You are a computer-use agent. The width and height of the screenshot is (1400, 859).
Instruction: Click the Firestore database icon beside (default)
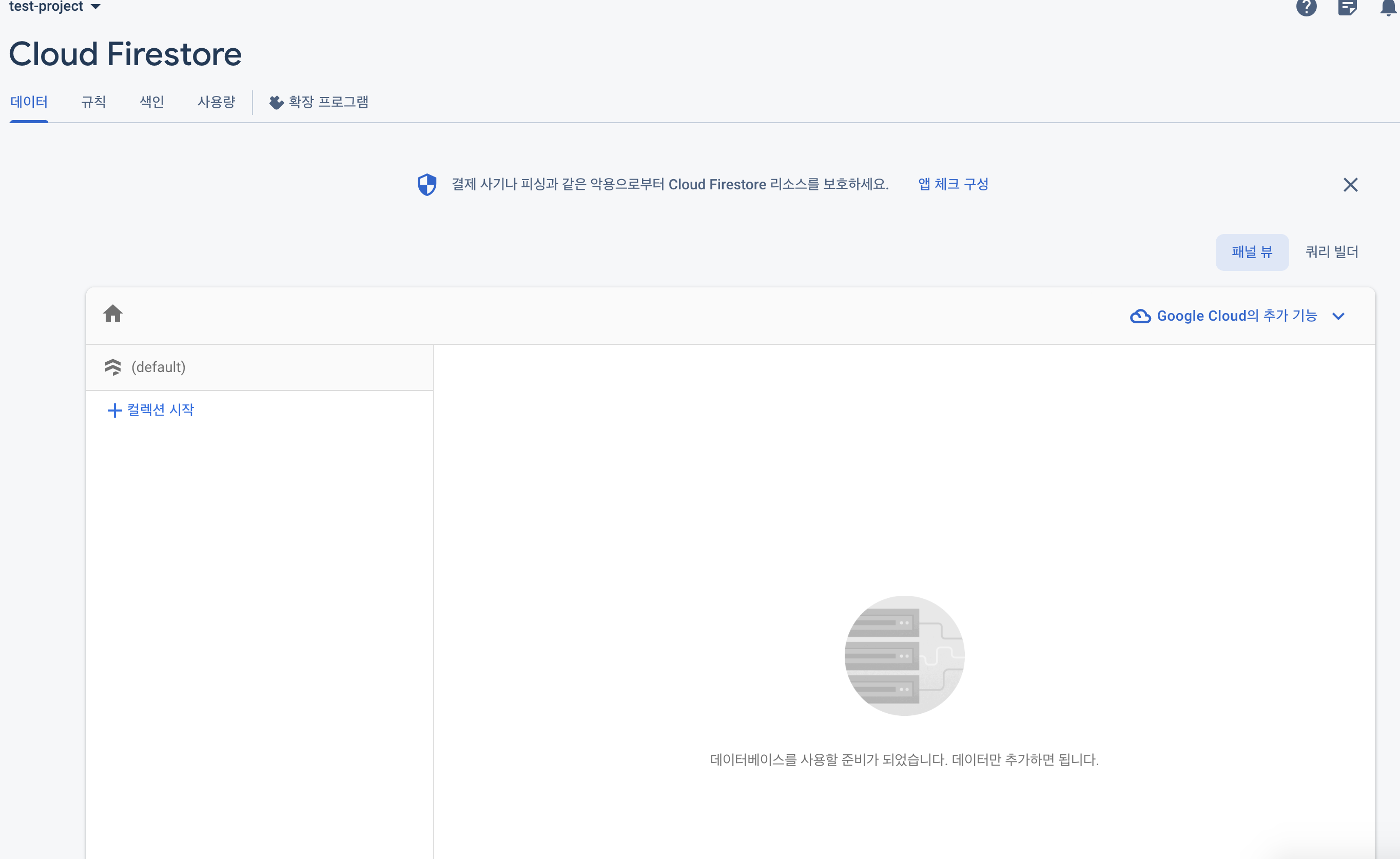113,367
